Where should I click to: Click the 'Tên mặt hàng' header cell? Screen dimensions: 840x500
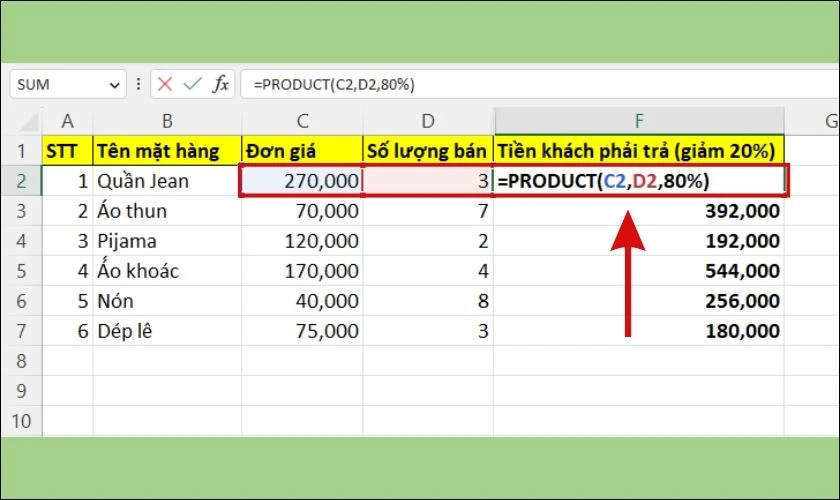(167, 151)
